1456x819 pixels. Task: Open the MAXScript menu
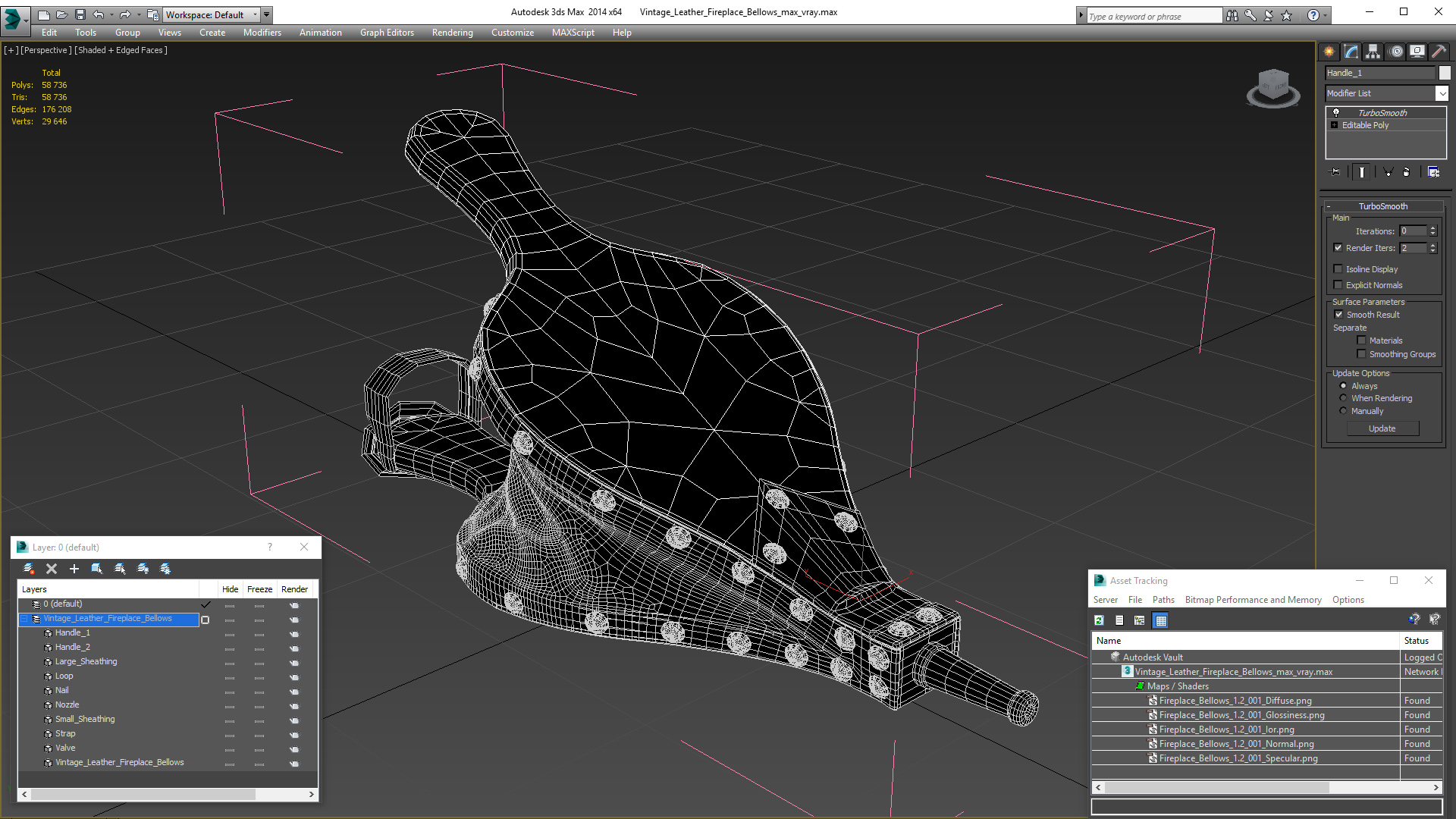(x=573, y=33)
